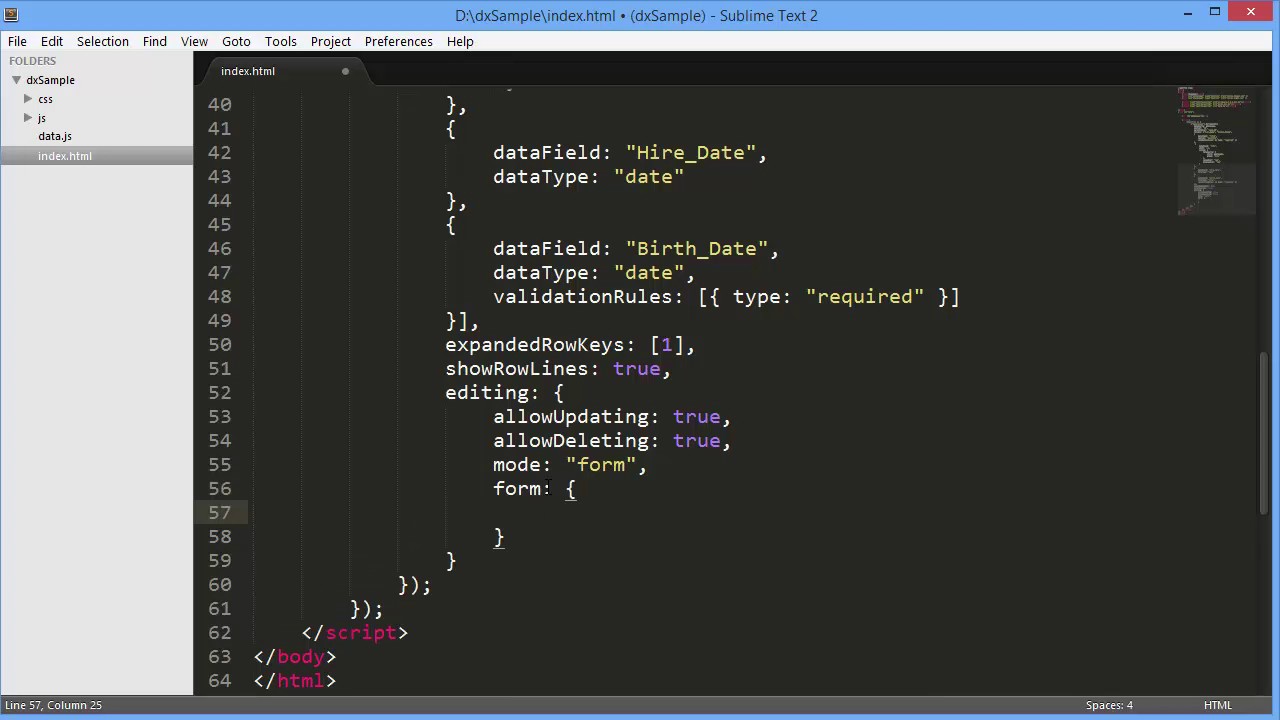Click the validationRules property name
Image resolution: width=1280 pixels, height=720 pixels.
click(582, 297)
